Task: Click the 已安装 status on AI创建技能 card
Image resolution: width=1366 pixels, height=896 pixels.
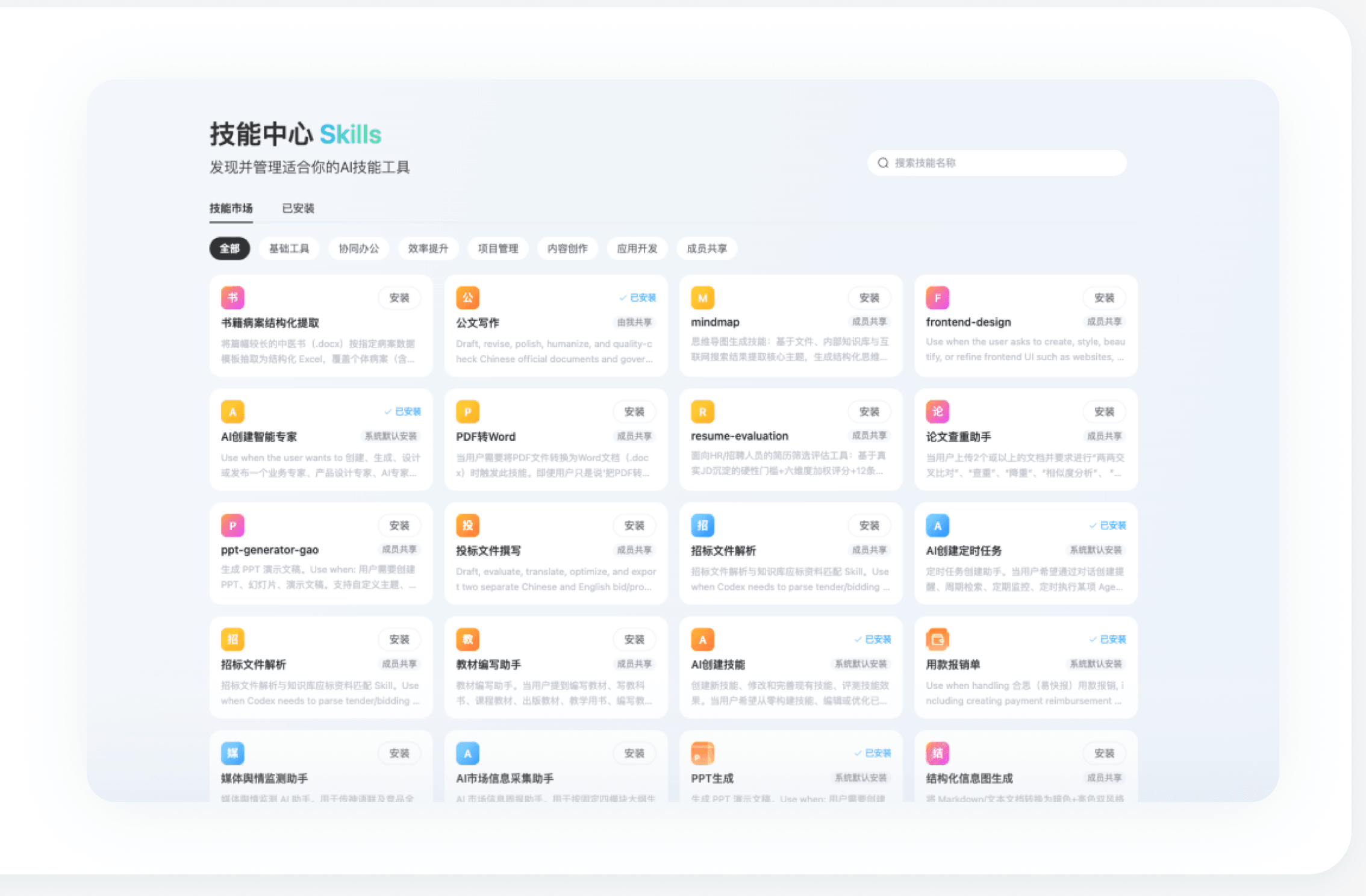Action: click(872, 639)
